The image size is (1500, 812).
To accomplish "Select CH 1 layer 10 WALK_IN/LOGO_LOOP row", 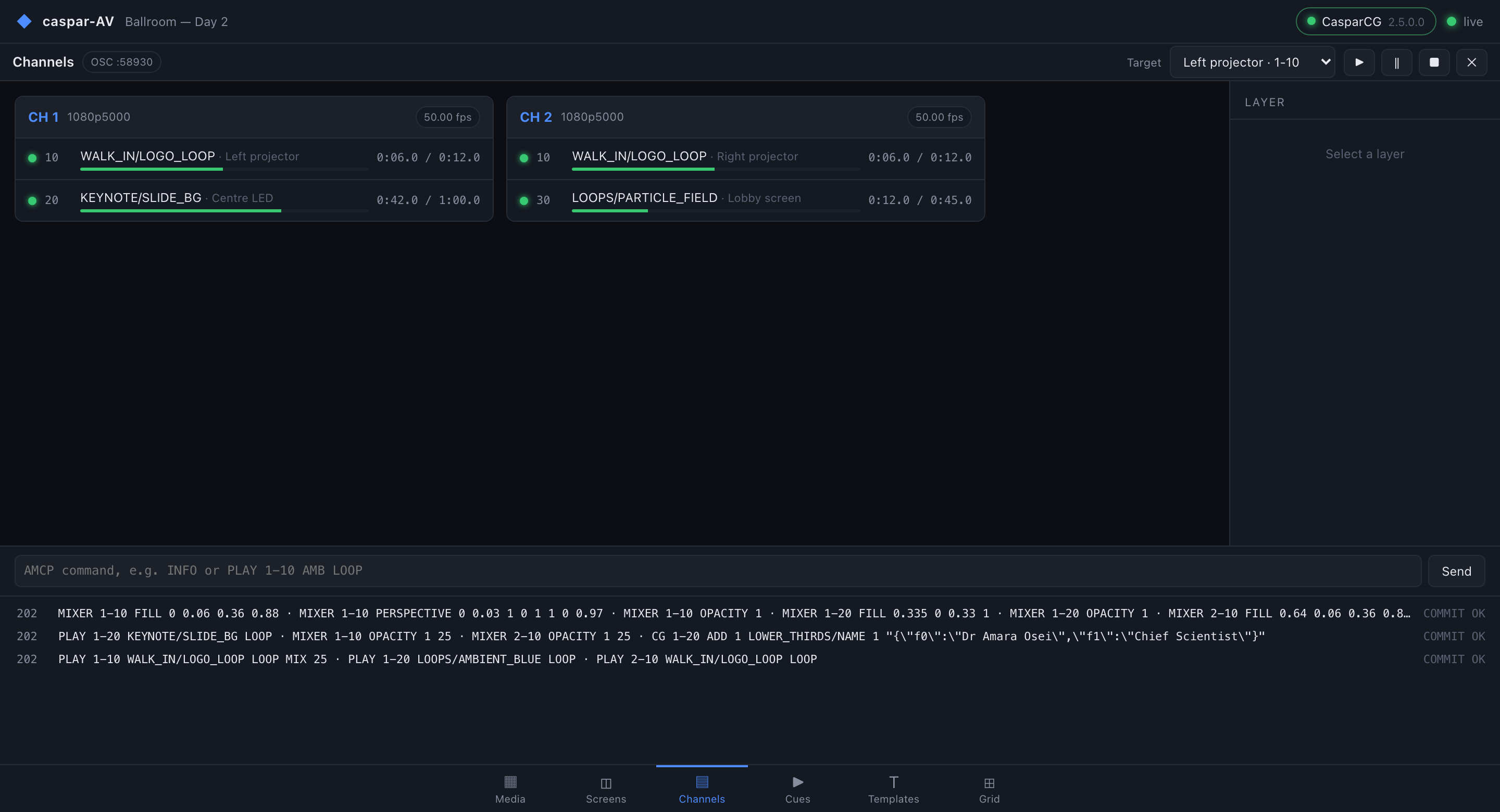I will coord(254,158).
